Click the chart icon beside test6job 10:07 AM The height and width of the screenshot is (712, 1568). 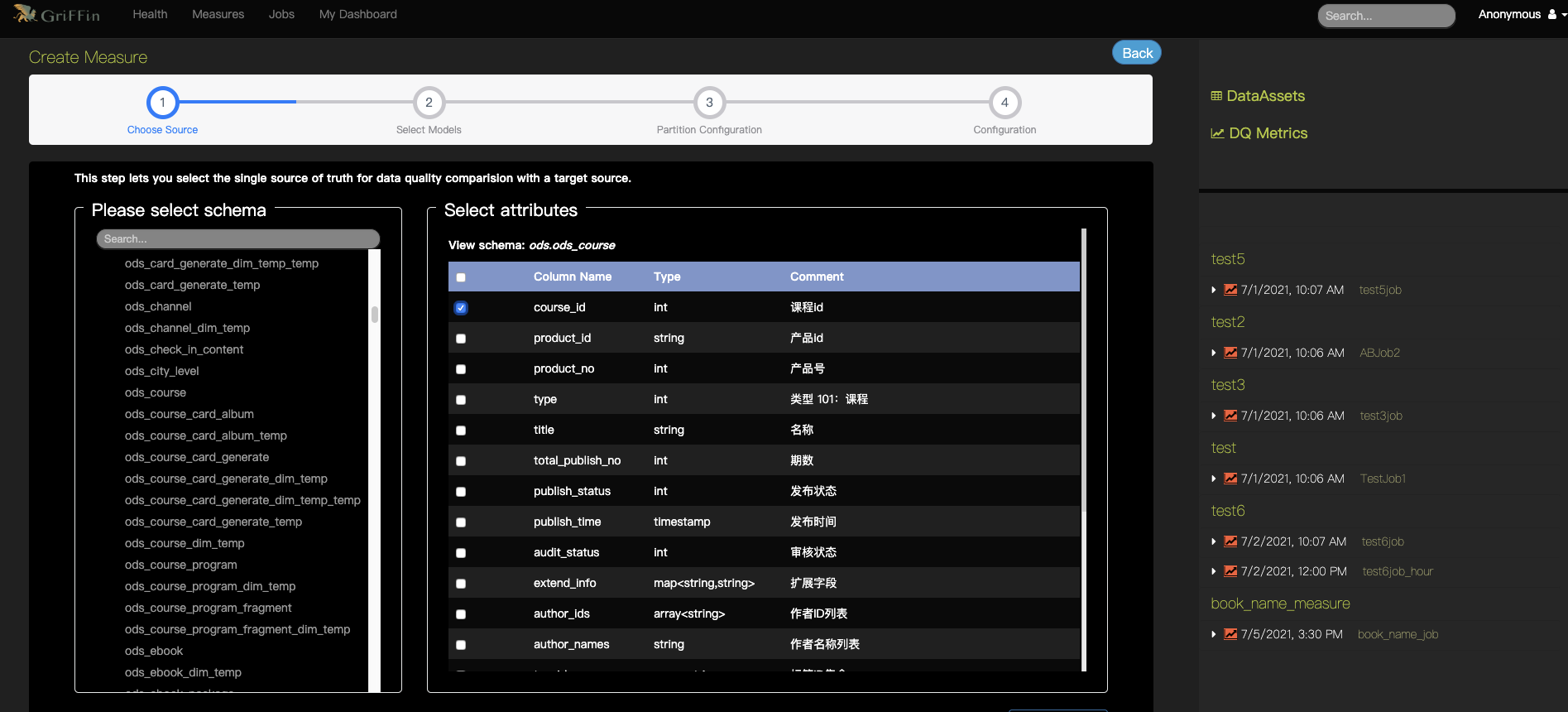[x=1230, y=541]
